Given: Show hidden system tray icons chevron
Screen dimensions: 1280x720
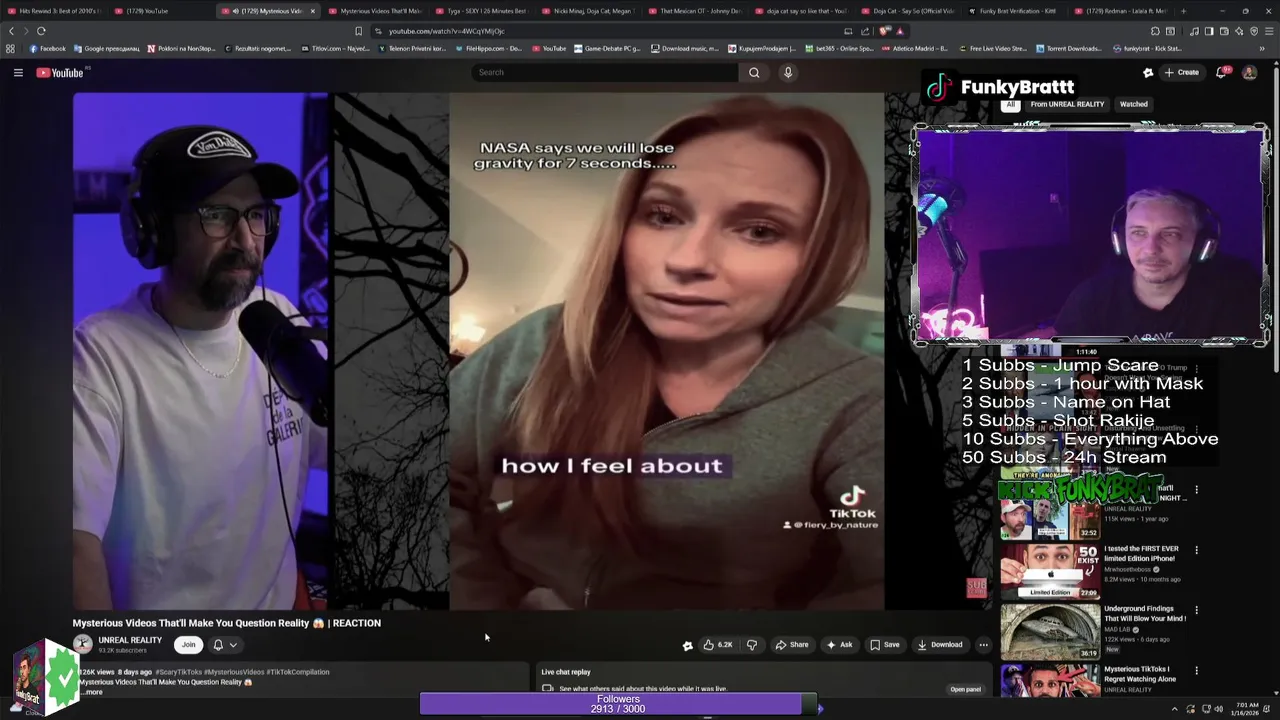Looking at the screenshot, I should pyautogui.click(x=1175, y=709).
